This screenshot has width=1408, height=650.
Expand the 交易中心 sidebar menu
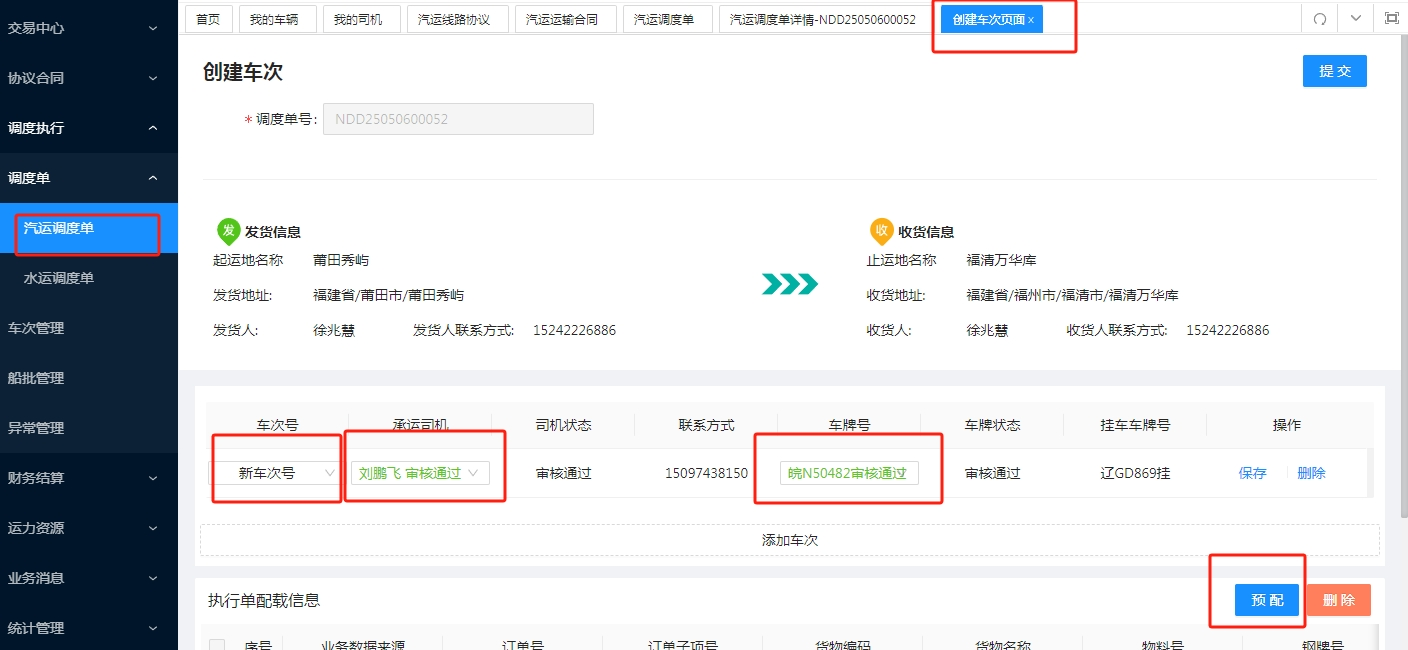click(89, 28)
